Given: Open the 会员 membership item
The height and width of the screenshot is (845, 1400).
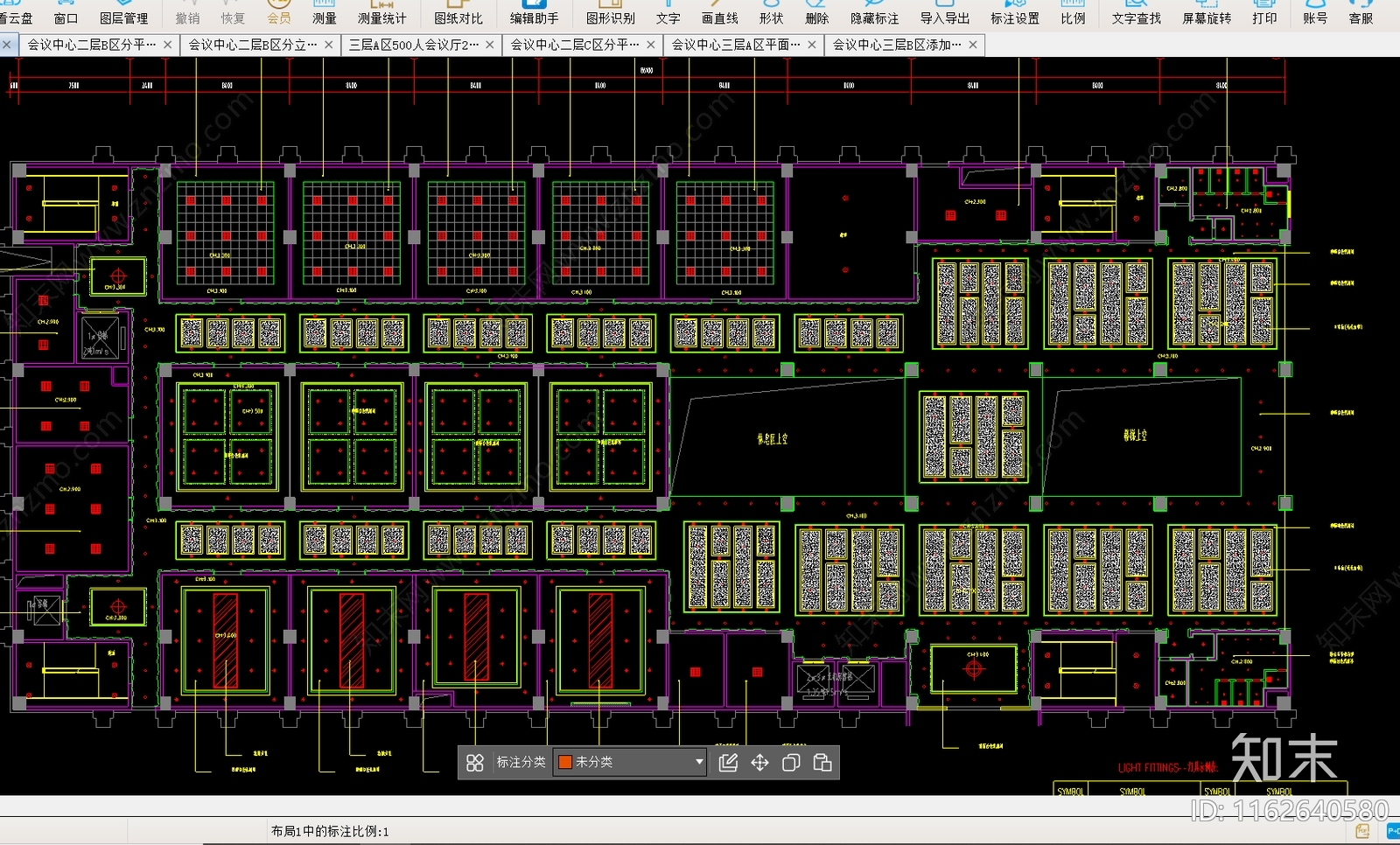Looking at the screenshot, I should pos(279,12).
